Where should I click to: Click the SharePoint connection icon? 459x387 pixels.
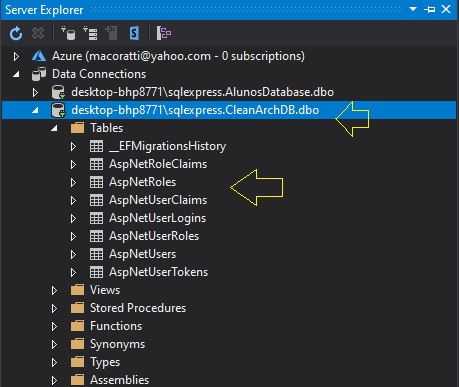pyautogui.click(x=134, y=33)
